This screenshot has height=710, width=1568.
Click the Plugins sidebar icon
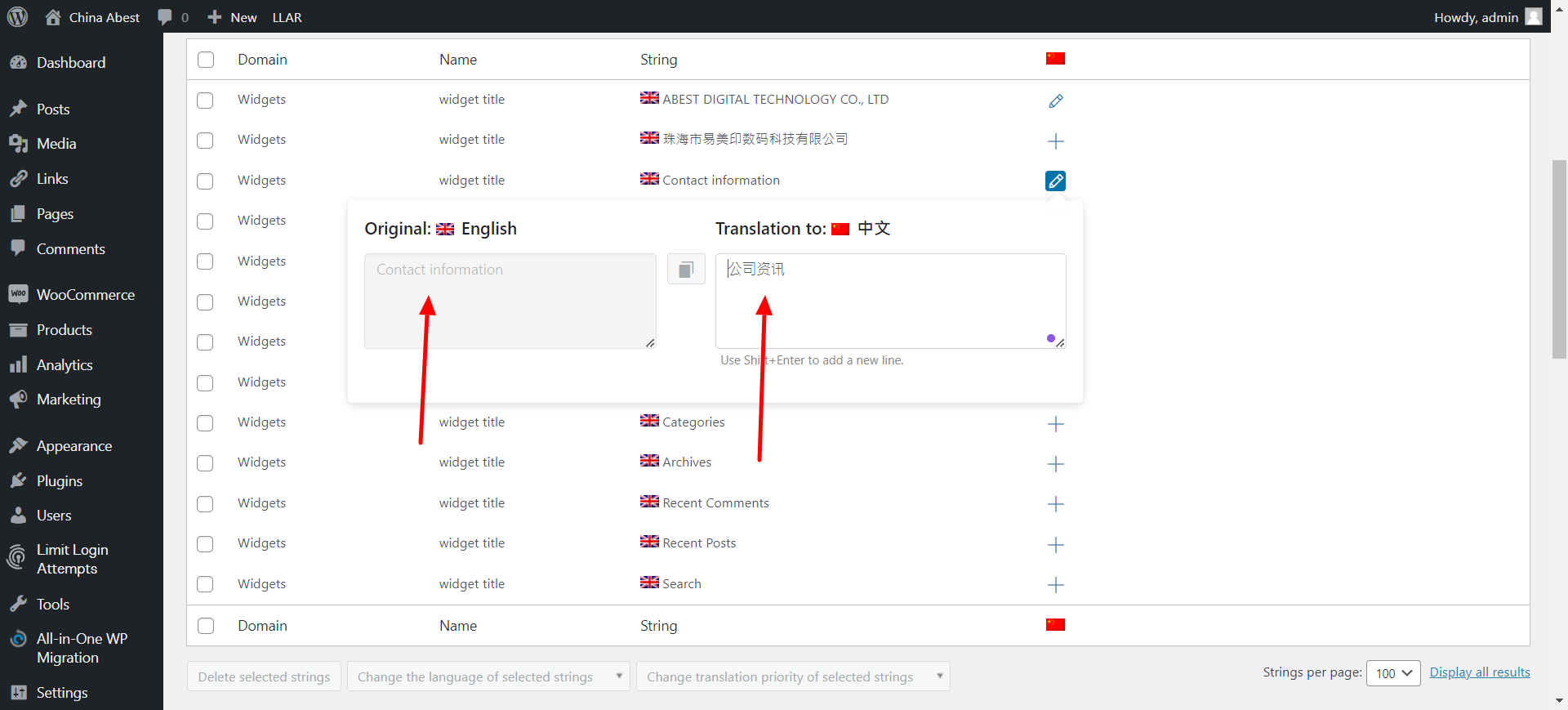[18, 481]
